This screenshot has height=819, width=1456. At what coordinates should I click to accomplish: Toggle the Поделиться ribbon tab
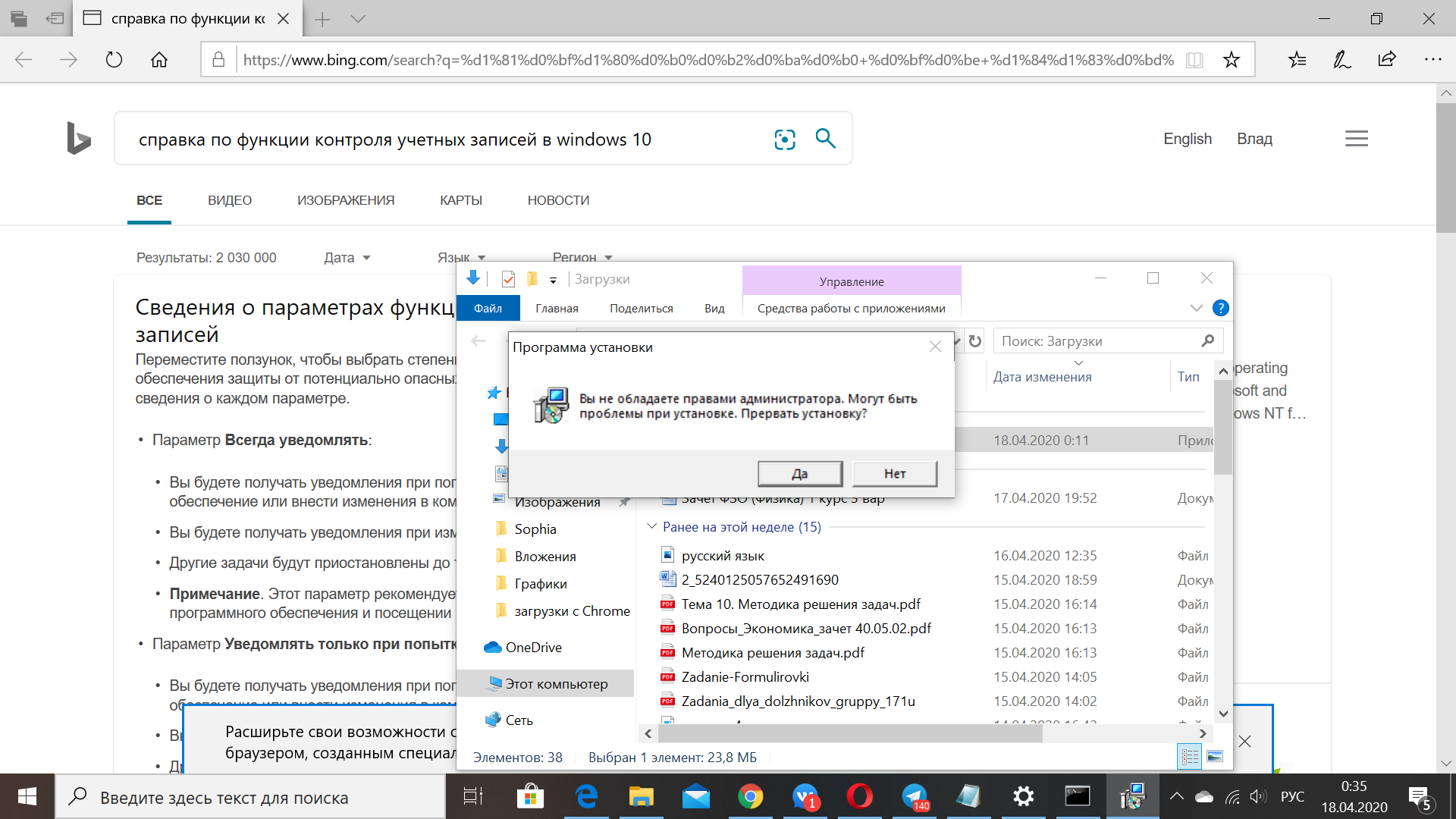click(x=642, y=308)
